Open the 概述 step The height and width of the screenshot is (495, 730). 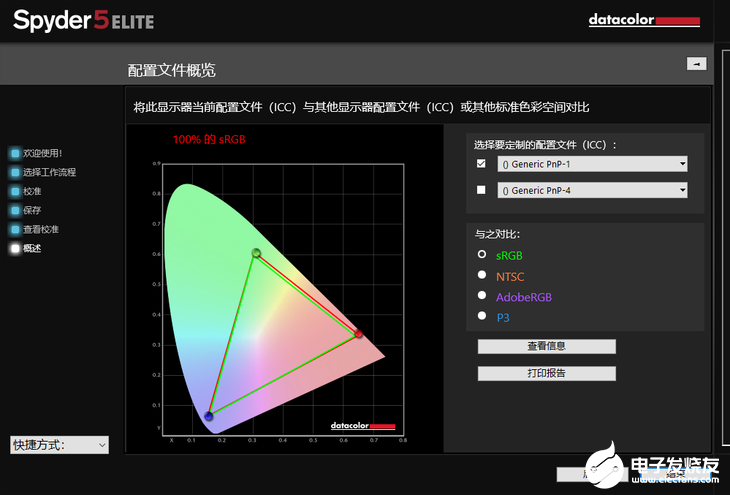pos(32,249)
